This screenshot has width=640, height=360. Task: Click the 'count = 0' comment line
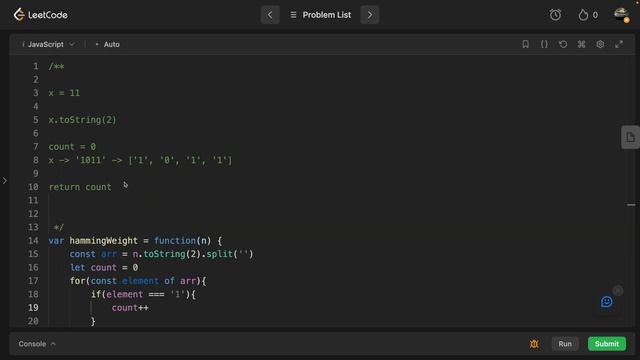[72, 147]
